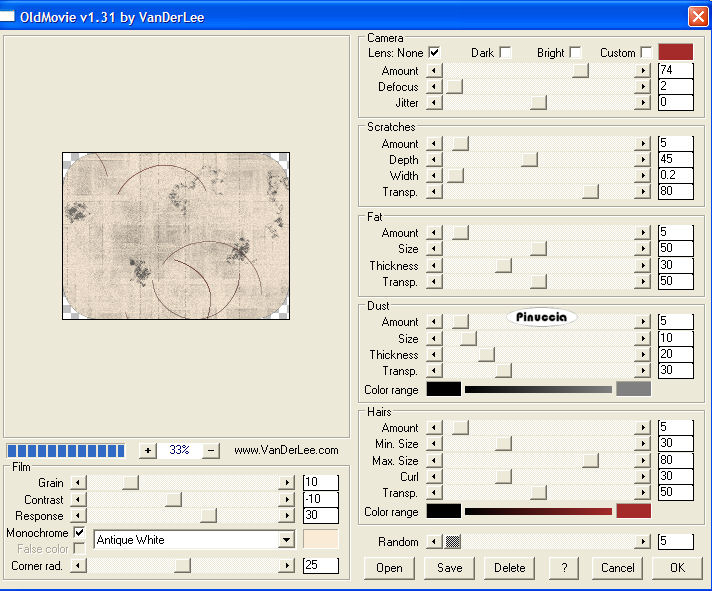Viewport: 712px width, 591px height.
Task: Click right arrow of Hairs Curl slider
Action: [x=642, y=477]
